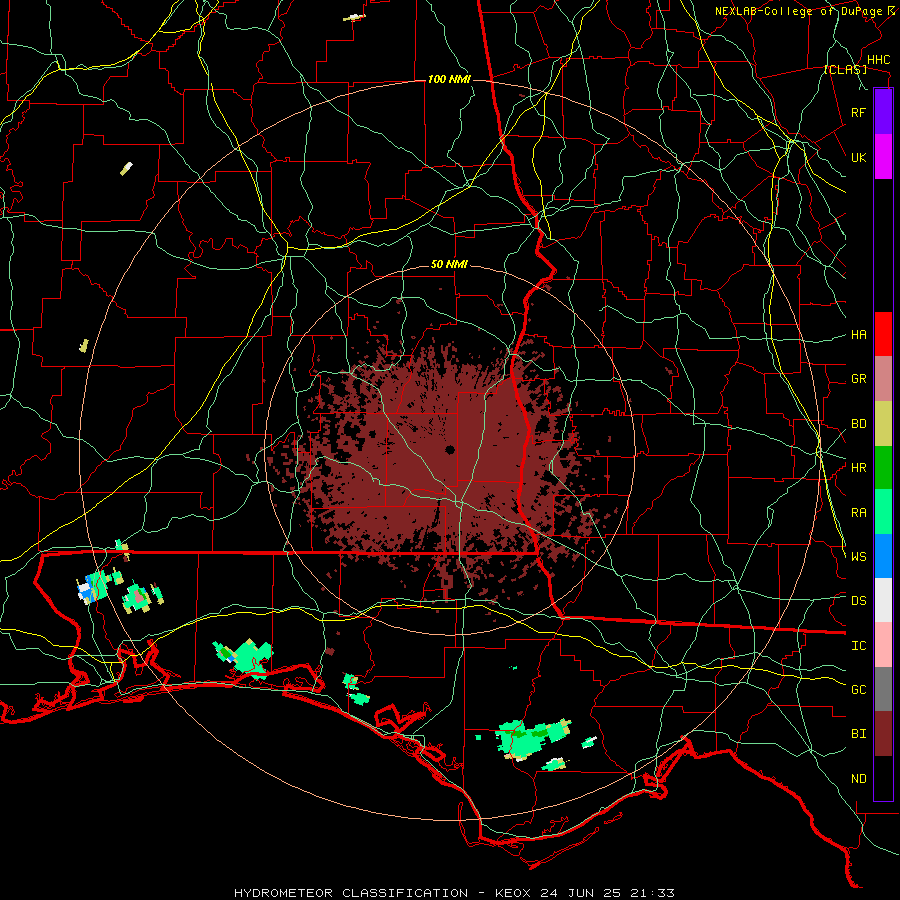Click the 'RA' legend label text
This screenshot has width=900, height=900.
click(858, 513)
